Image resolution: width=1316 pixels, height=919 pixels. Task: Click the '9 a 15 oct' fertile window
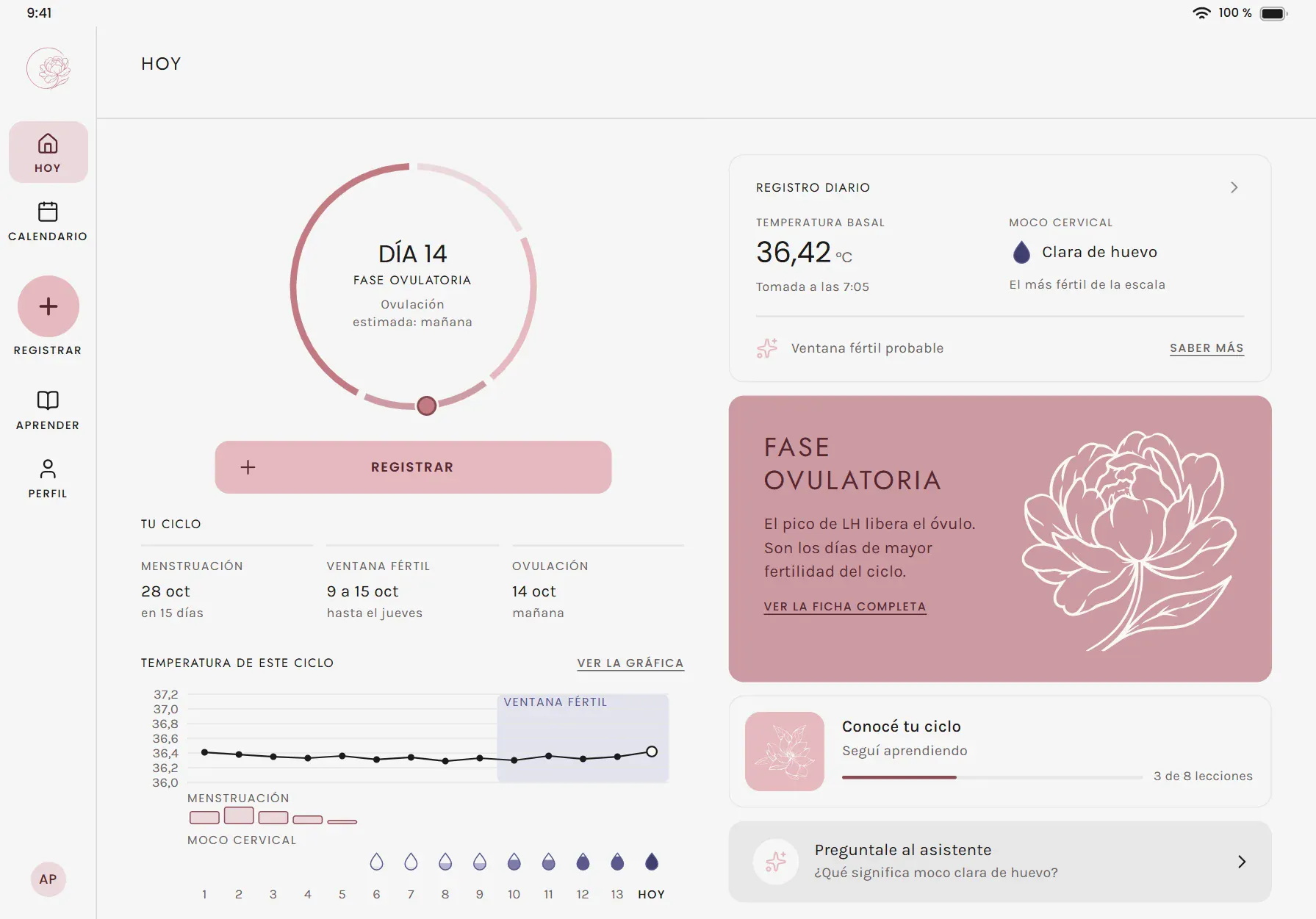pos(363,591)
